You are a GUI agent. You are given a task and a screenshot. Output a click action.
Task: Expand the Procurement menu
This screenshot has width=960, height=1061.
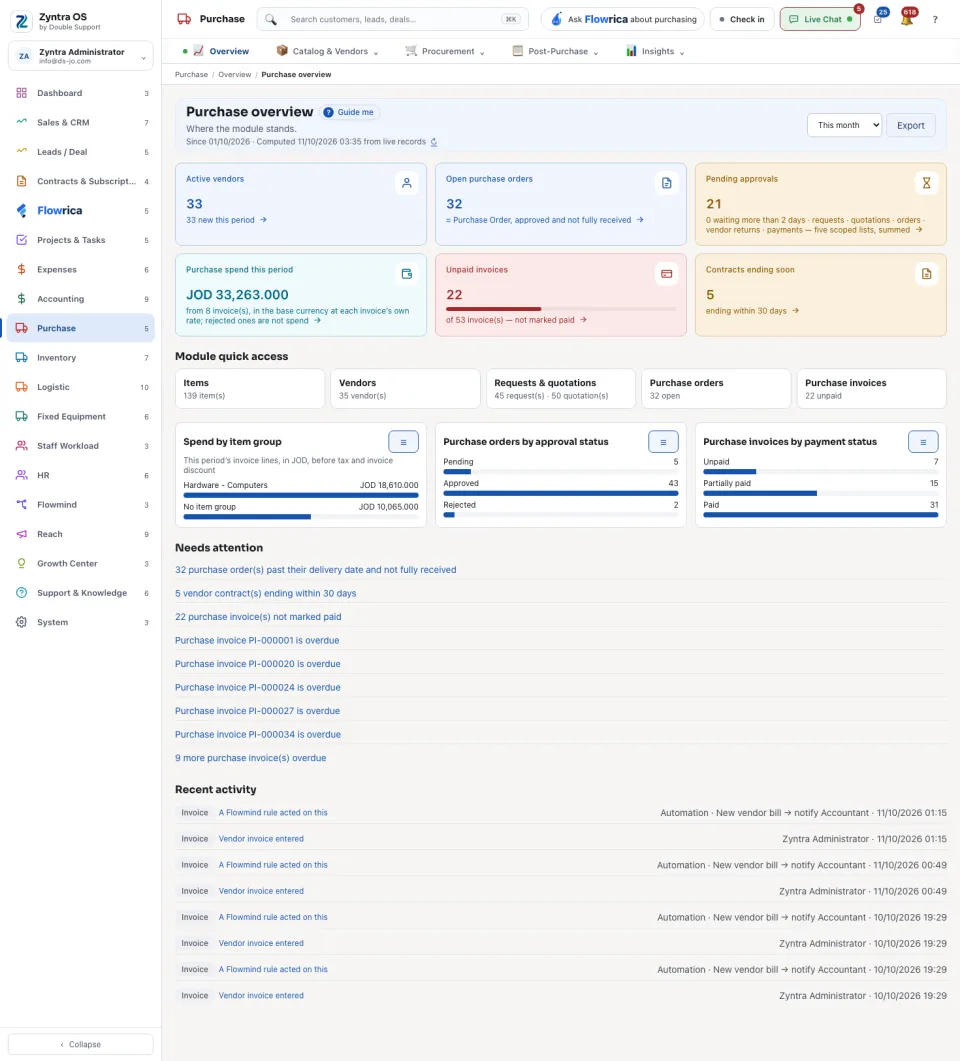pyautogui.click(x=444, y=51)
